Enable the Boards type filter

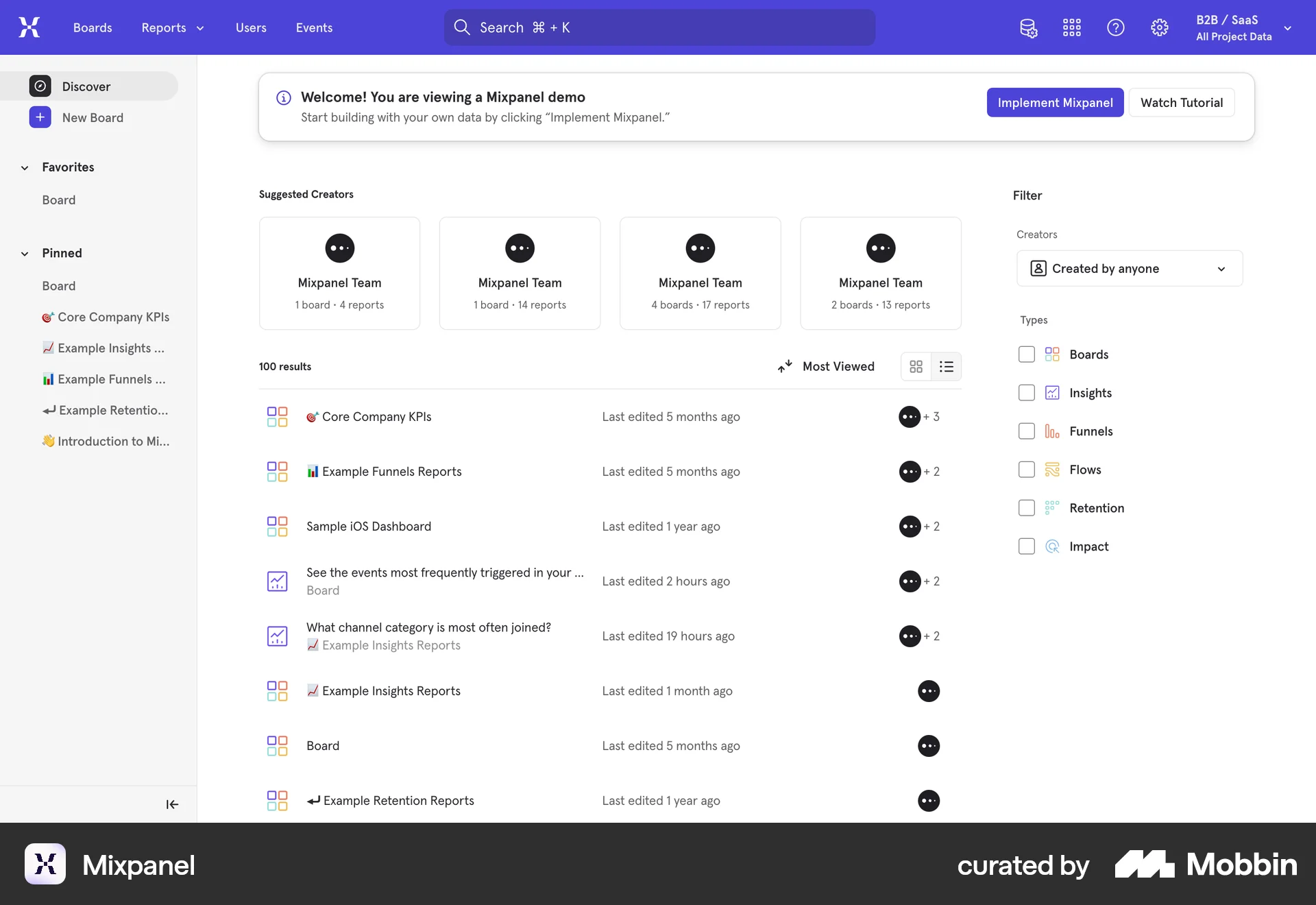(1026, 354)
